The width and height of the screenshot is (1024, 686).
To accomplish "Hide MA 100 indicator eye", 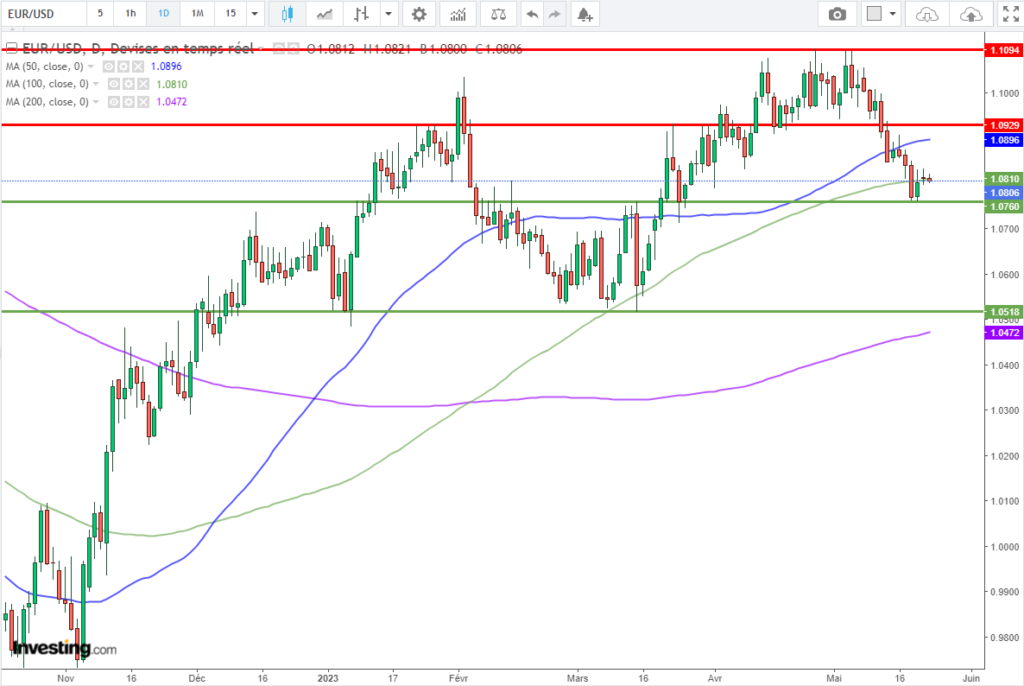I will click(114, 84).
